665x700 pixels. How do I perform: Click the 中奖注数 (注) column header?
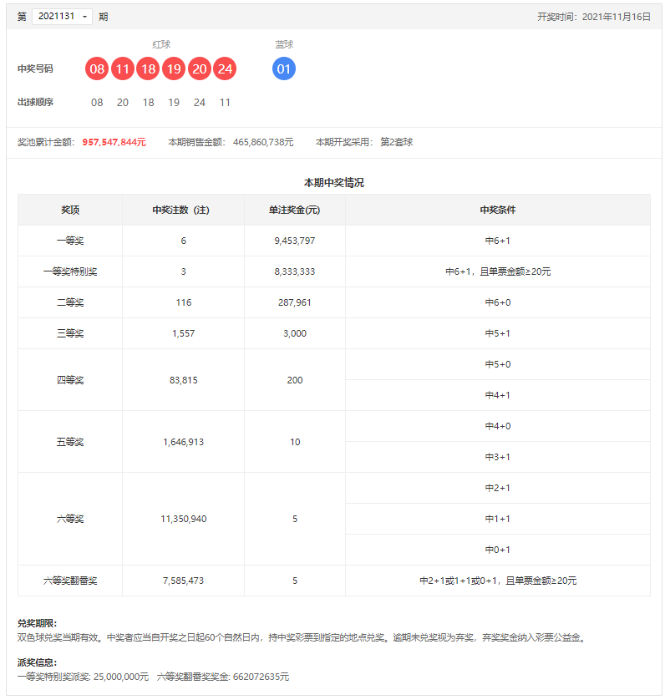(183, 210)
